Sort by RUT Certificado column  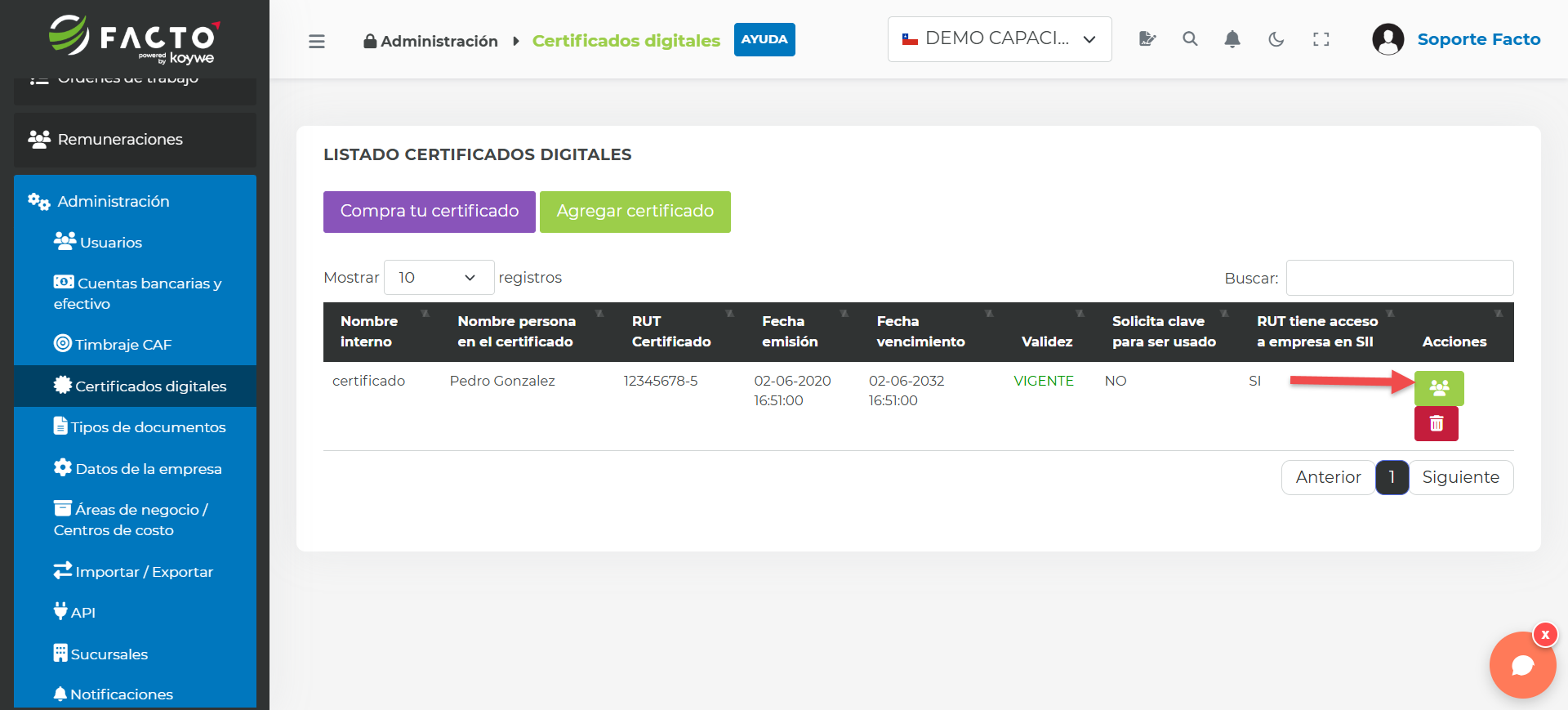(680, 332)
